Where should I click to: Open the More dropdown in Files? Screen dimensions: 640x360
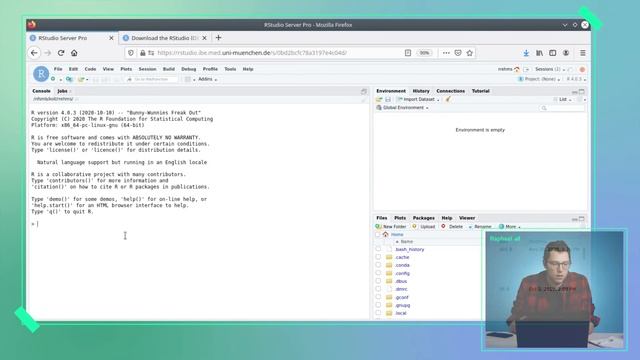pos(510,227)
